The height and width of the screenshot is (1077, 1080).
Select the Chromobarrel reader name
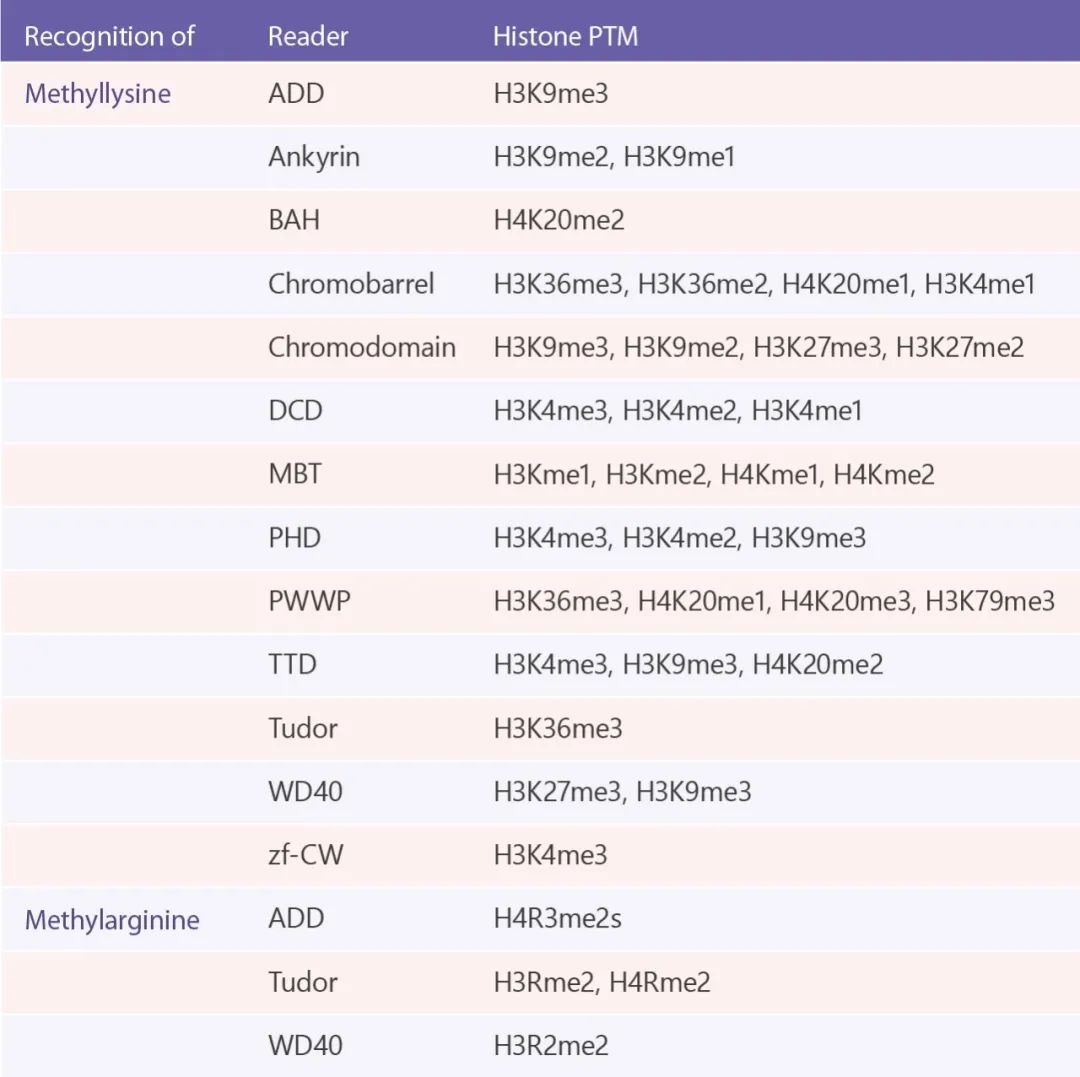pos(351,284)
